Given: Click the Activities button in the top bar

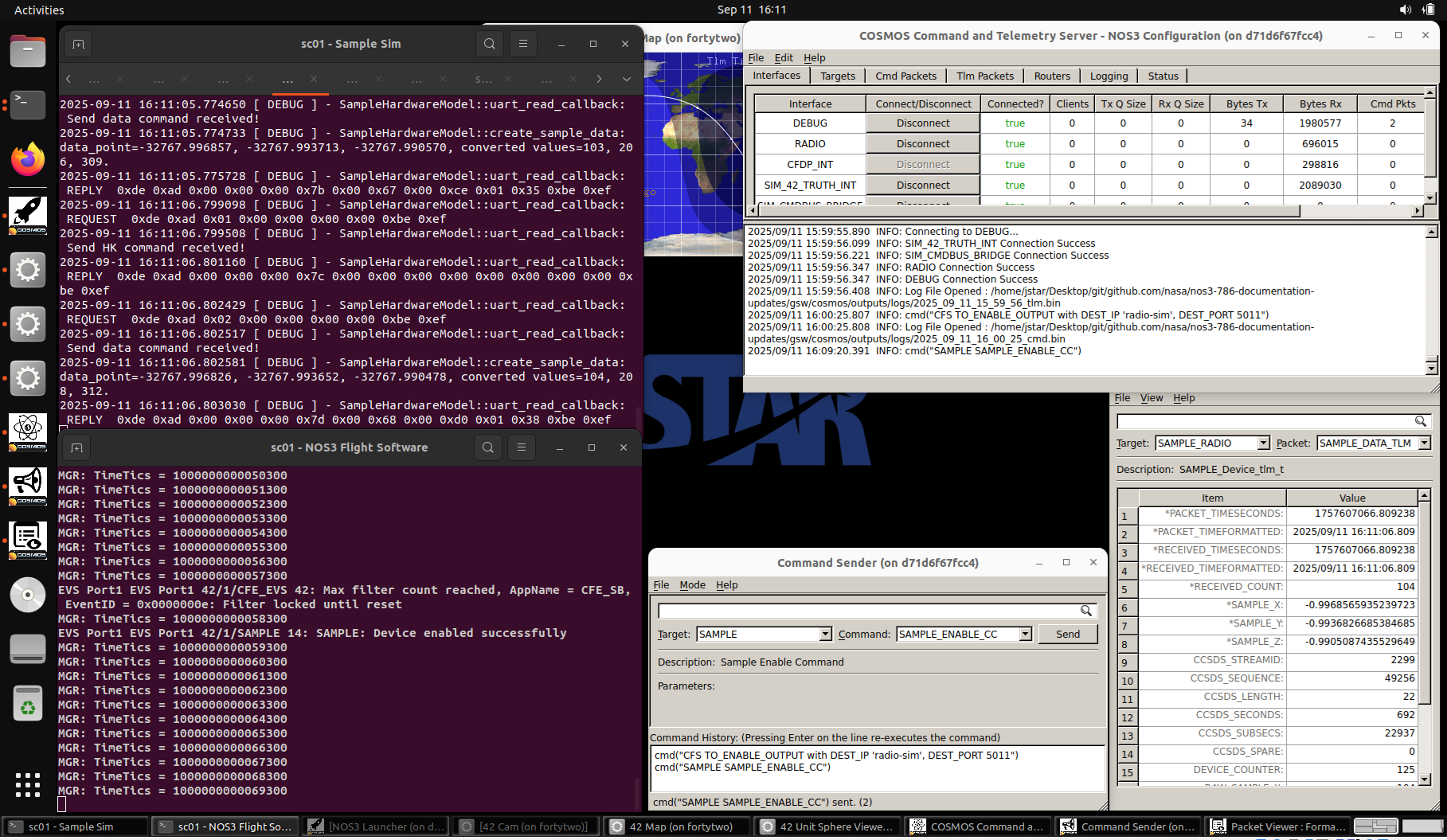Looking at the screenshot, I should 39,10.
